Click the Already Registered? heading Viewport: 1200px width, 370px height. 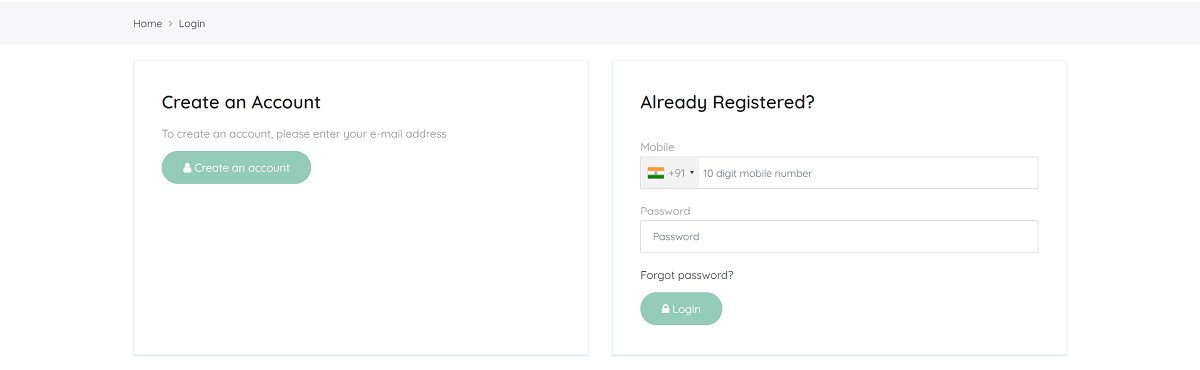point(727,102)
